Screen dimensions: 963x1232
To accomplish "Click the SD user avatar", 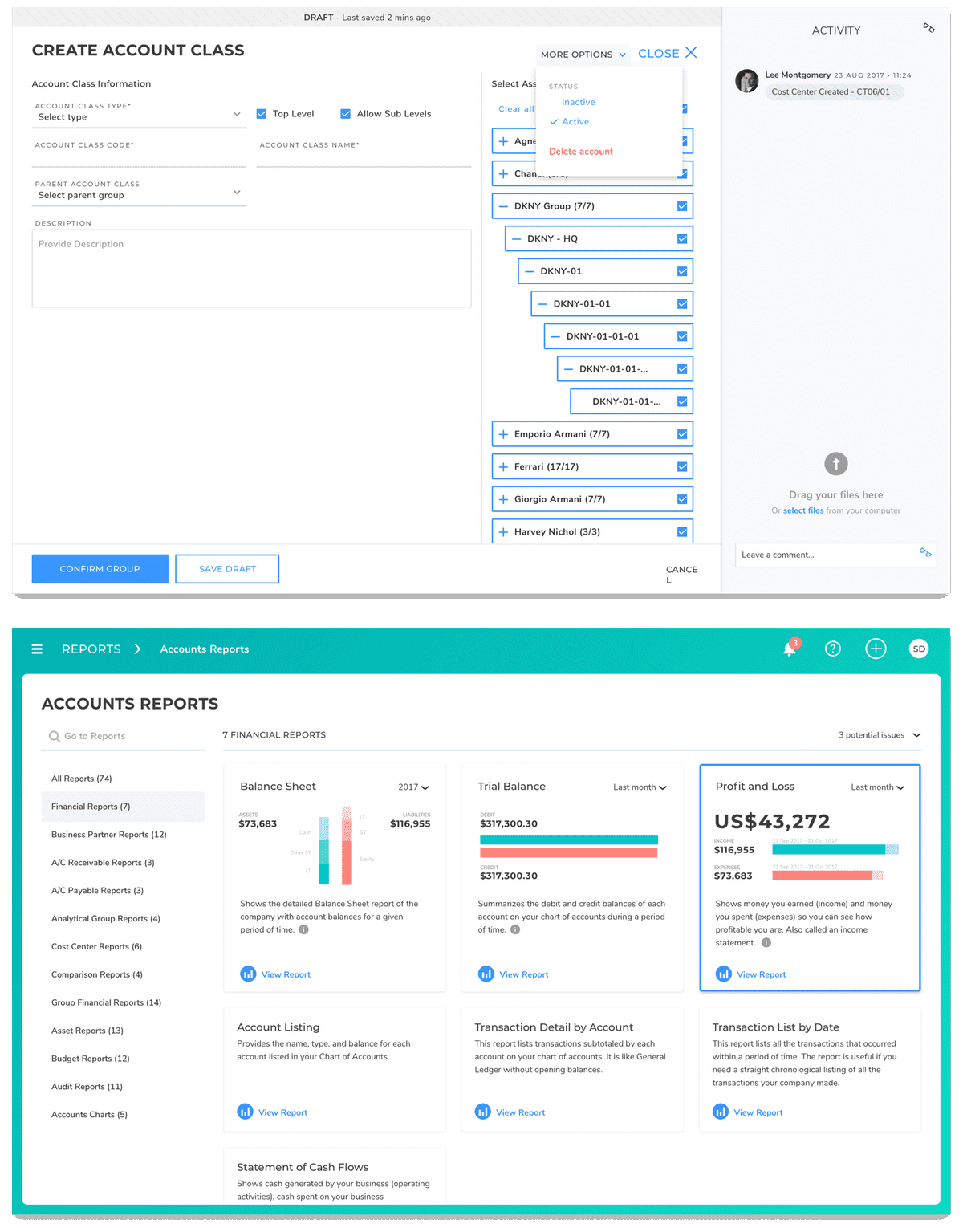I will (x=919, y=649).
